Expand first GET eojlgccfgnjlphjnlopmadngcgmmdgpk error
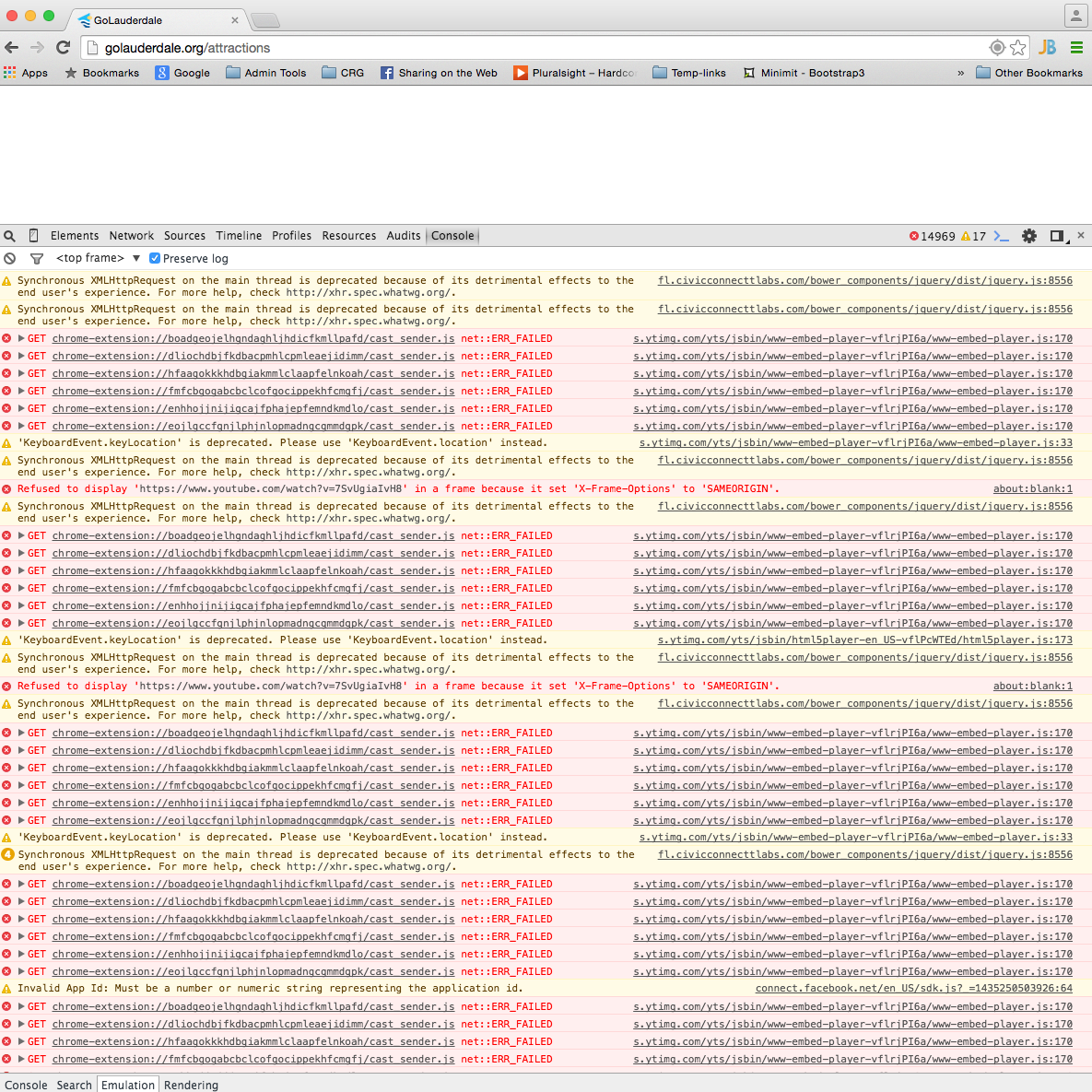 pos(21,426)
